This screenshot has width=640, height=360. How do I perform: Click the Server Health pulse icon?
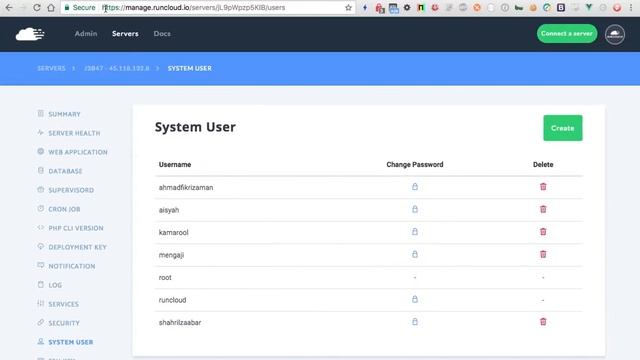pyautogui.click(x=40, y=132)
